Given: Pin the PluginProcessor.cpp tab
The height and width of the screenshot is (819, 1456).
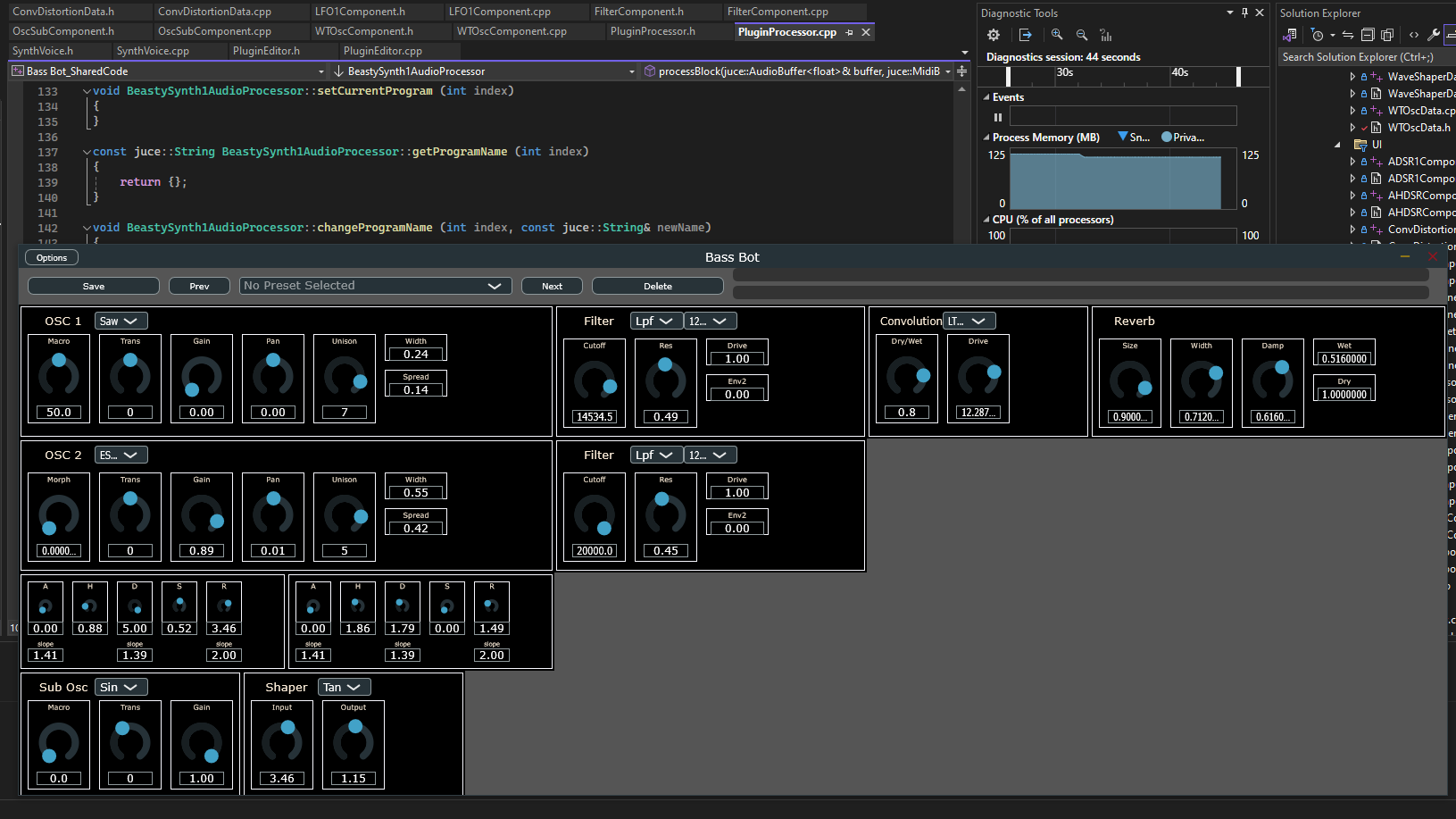Looking at the screenshot, I should coord(849,32).
